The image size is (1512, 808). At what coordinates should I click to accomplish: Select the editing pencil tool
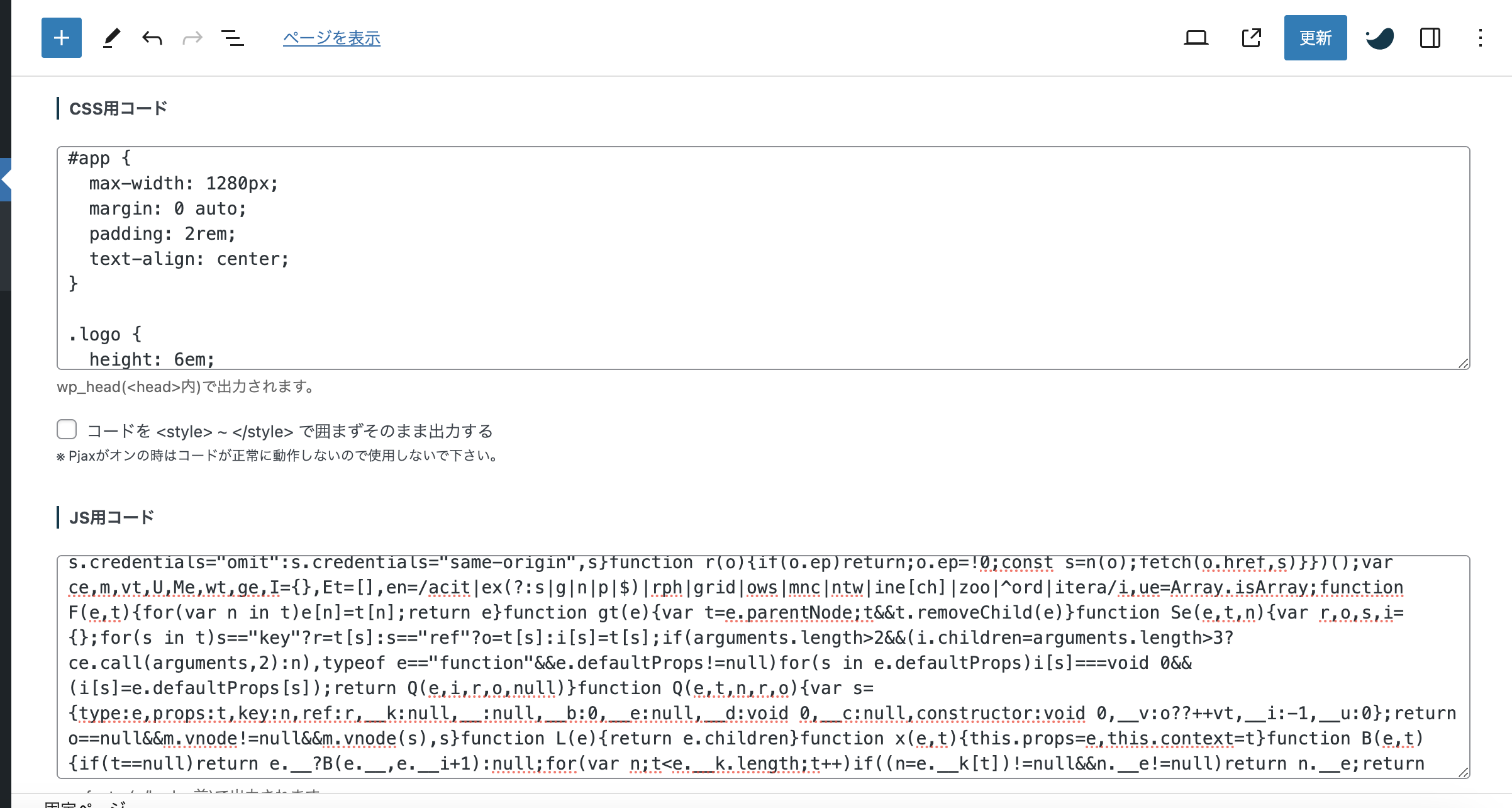pos(111,38)
